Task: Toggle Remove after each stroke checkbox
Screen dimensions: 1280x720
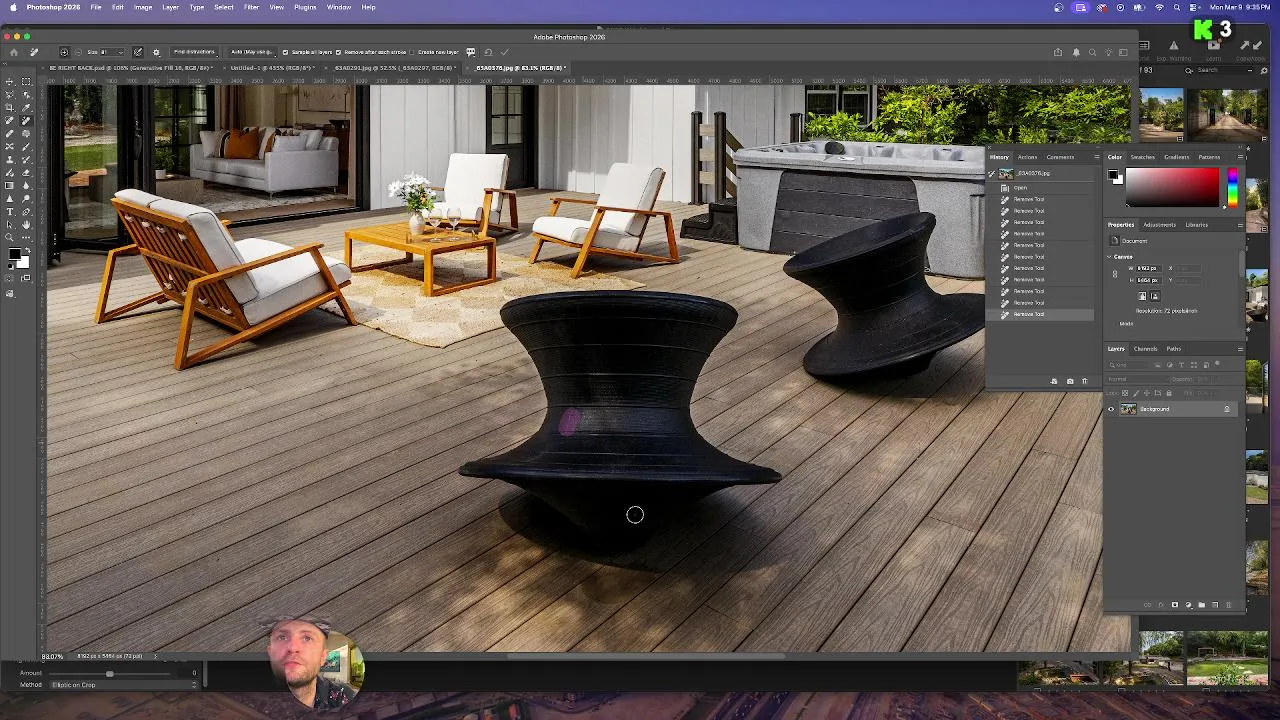Action: [338, 52]
